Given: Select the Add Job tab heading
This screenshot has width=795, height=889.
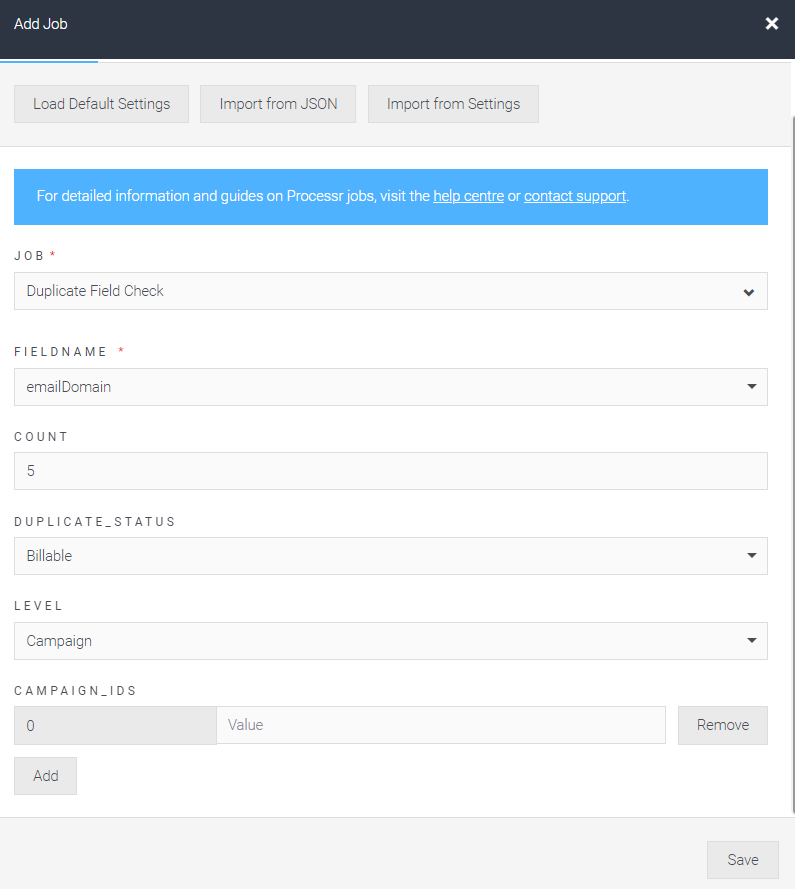Looking at the screenshot, I should (x=40, y=23).
